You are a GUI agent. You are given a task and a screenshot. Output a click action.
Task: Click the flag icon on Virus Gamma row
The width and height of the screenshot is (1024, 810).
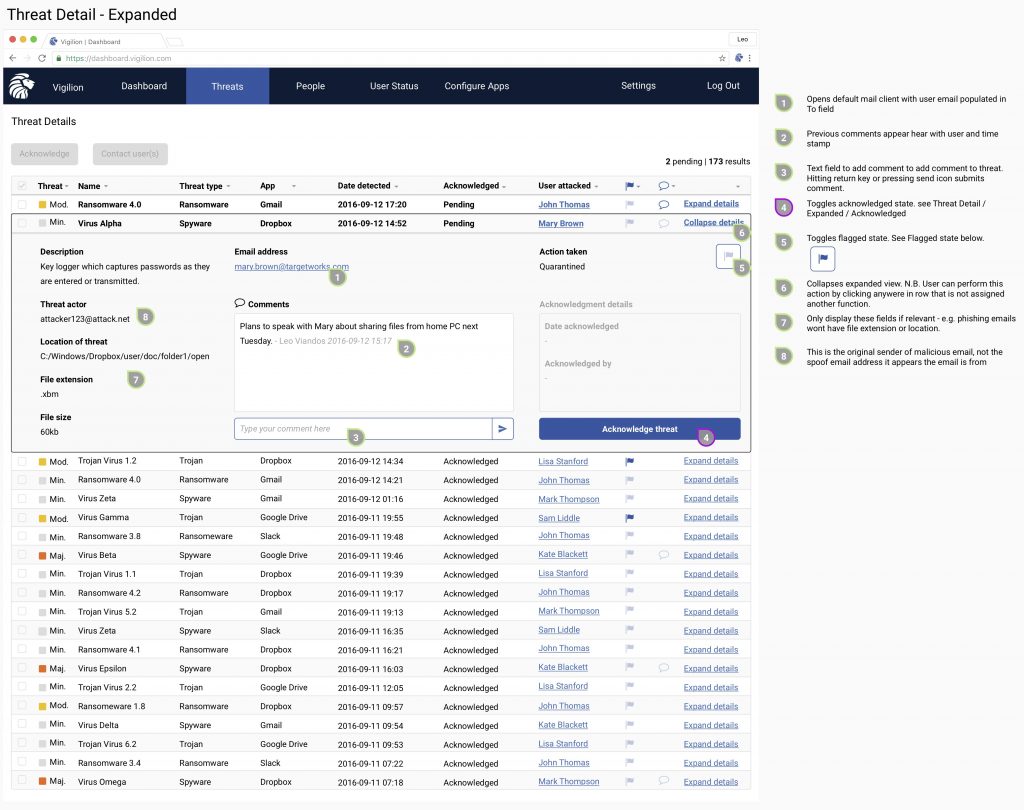[x=630, y=518]
